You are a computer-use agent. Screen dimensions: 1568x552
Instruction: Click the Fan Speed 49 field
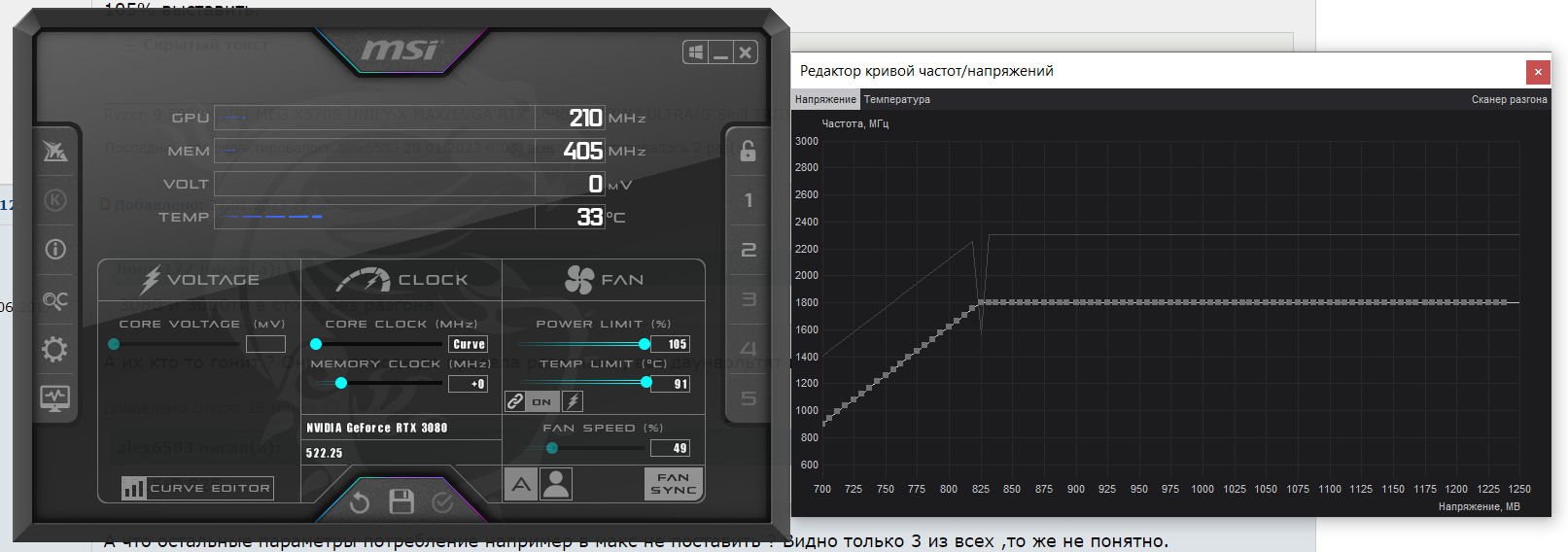click(671, 448)
